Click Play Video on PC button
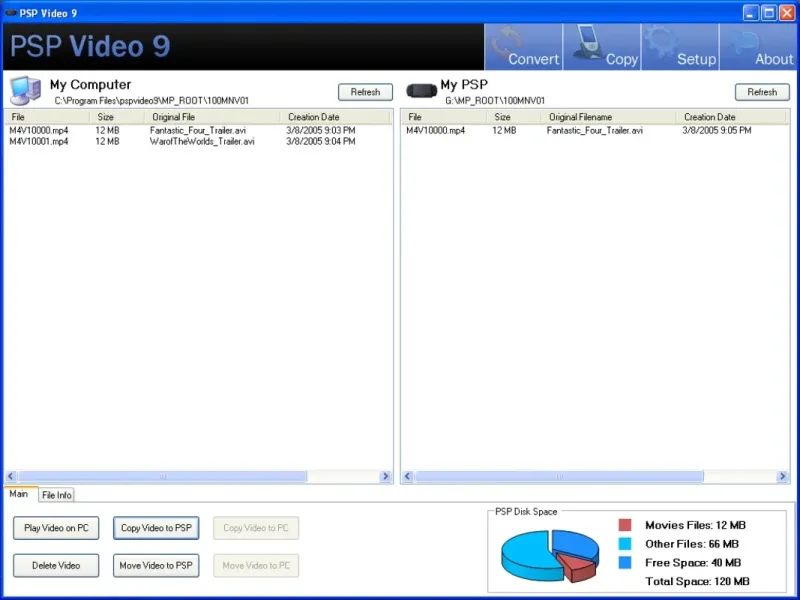The height and width of the screenshot is (600, 800). point(56,528)
